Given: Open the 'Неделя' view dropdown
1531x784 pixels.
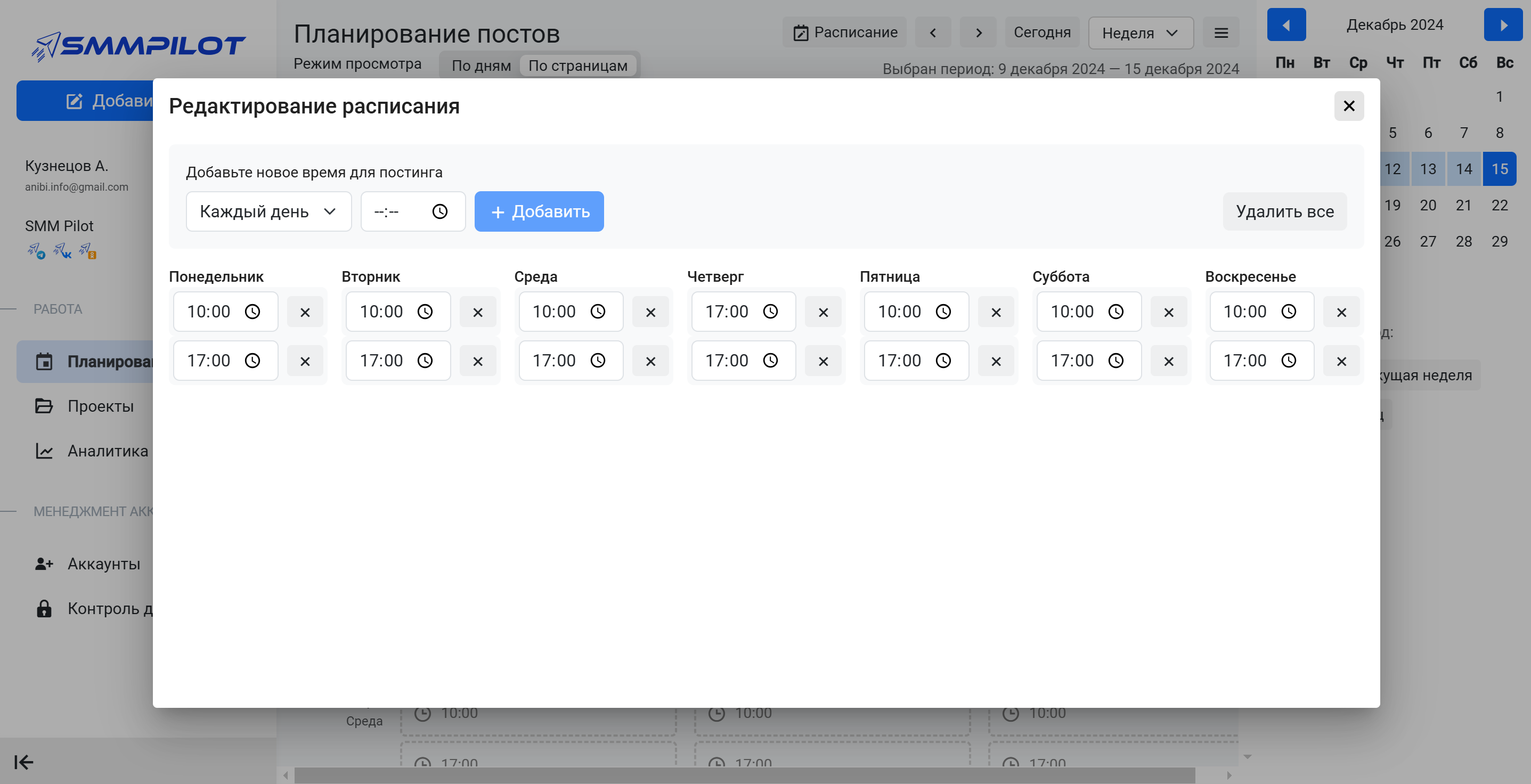Looking at the screenshot, I should (x=1141, y=33).
